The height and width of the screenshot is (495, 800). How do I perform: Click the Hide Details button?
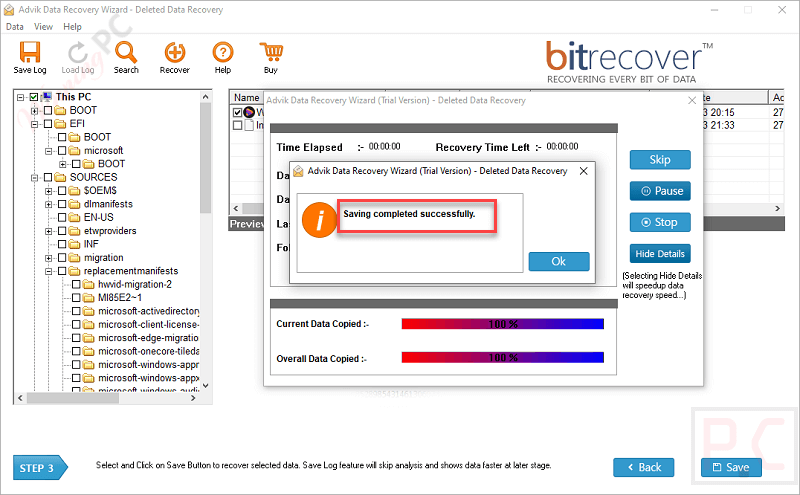pyautogui.click(x=660, y=254)
